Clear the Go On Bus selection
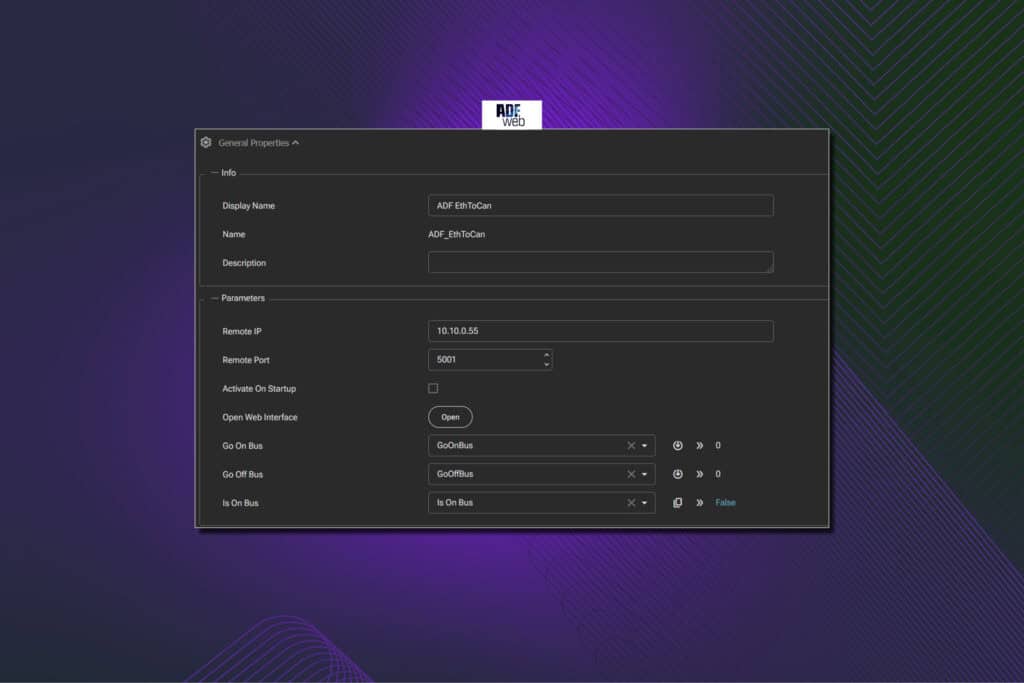Image resolution: width=1024 pixels, height=683 pixels. tap(631, 445)
